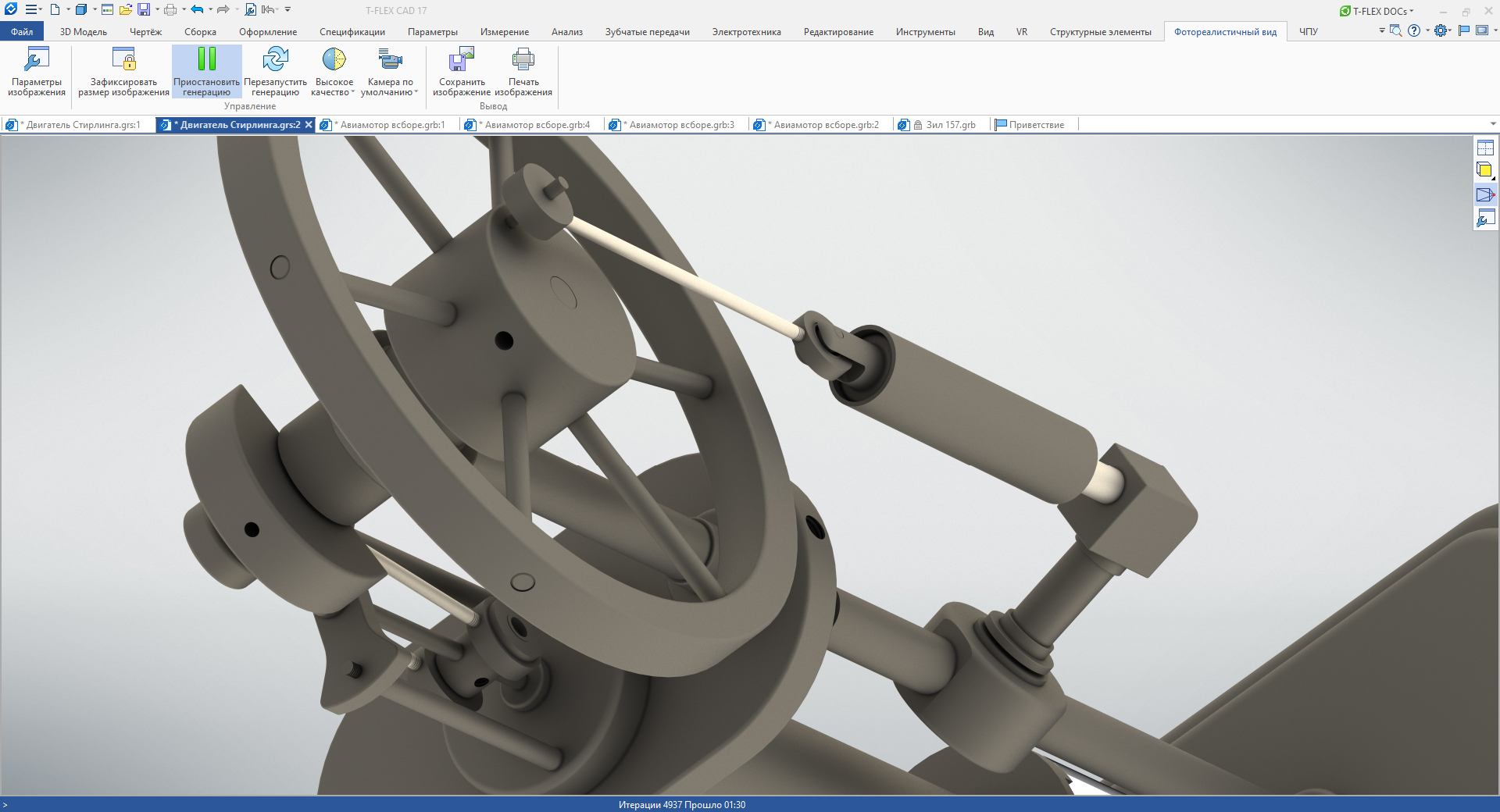Switch to Авиамотор всборе.grb:1 tab
This screenshot has width=1500, height=812.
[x=386, y=125]
